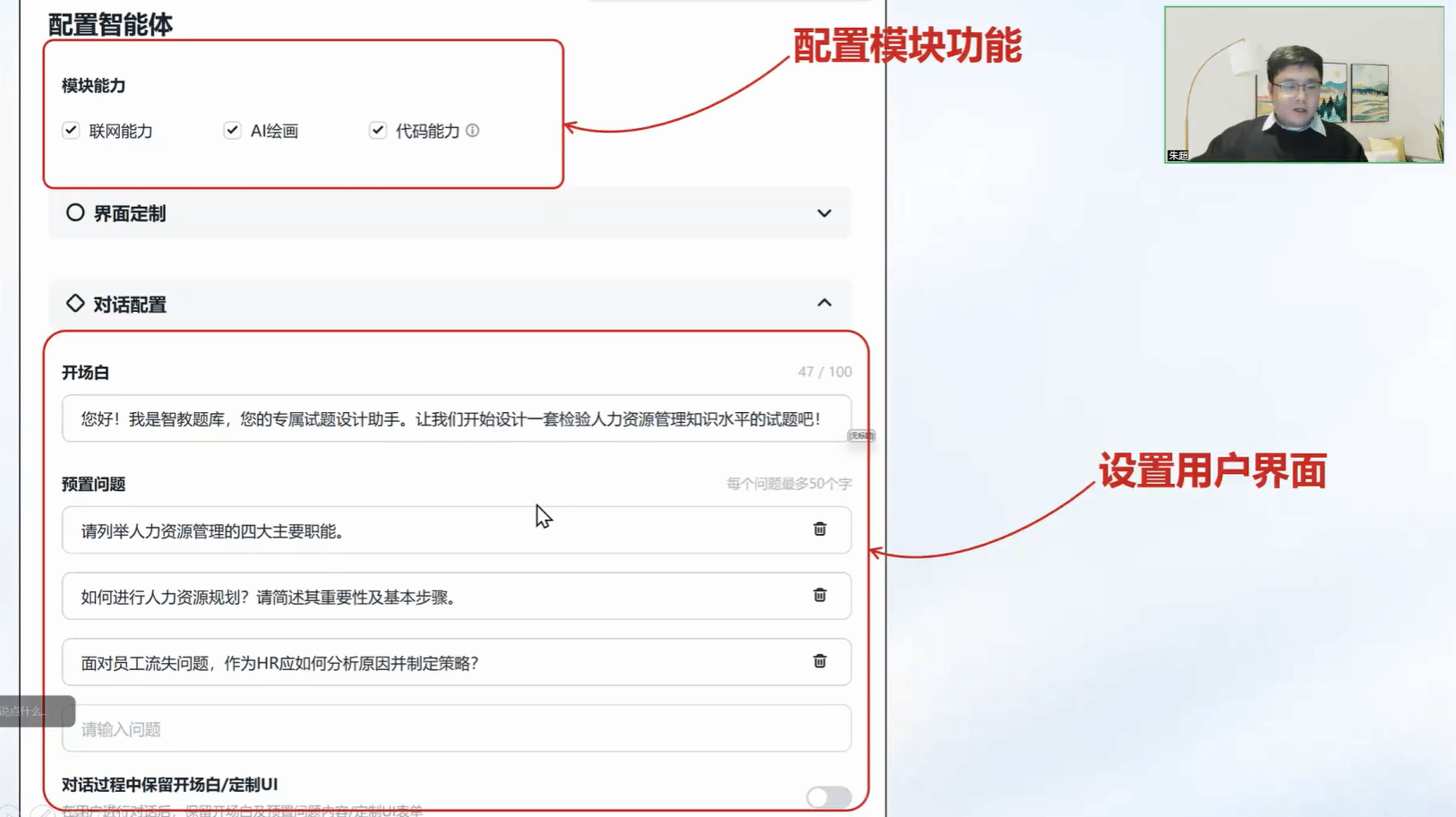Uncheck the AI绘画 checkbox
Viewport: 1456px width, 817px height.
[x=233, y=131]
